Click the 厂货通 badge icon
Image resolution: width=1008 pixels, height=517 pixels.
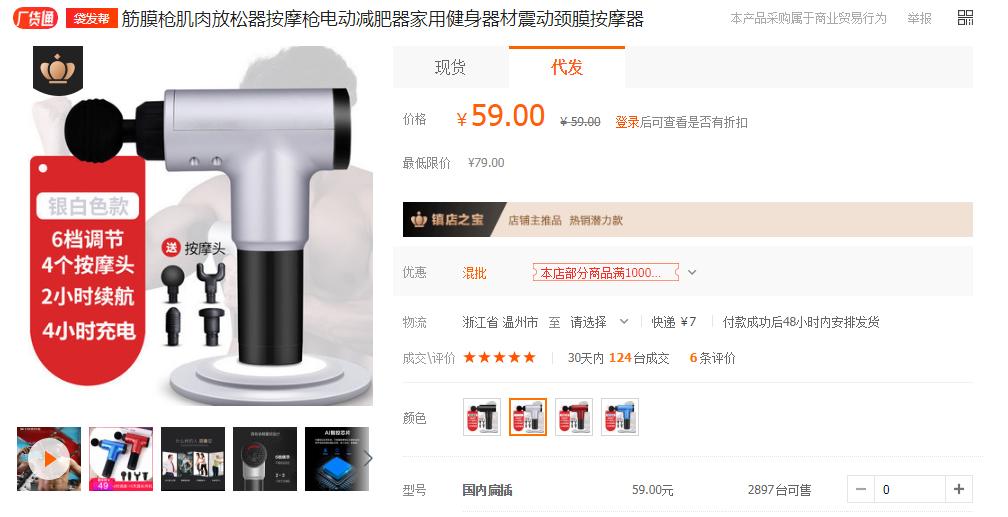(x=36, y=19)
